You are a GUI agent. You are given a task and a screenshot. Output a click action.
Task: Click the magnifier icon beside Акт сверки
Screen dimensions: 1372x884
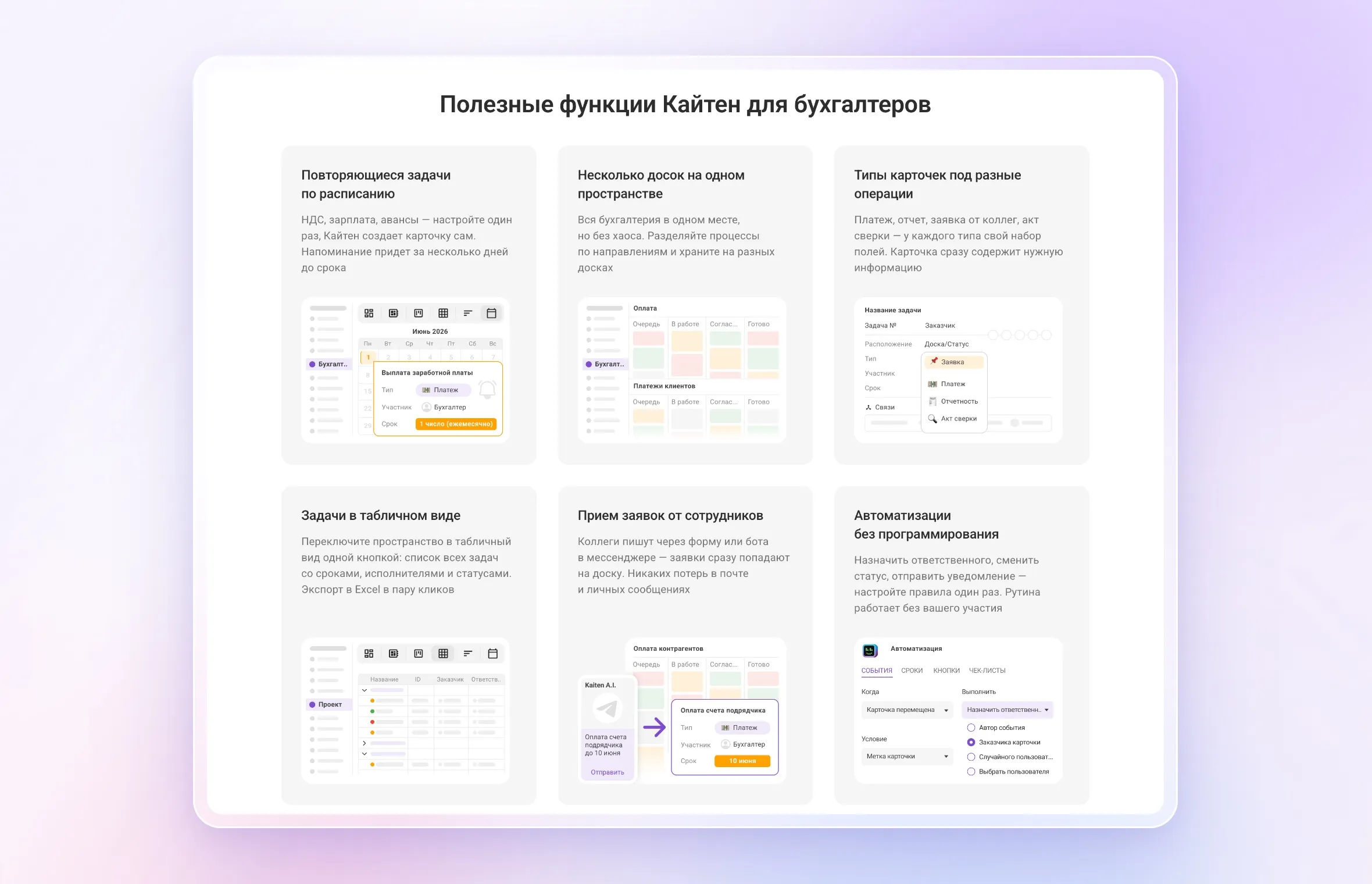[x=932, y=419]
